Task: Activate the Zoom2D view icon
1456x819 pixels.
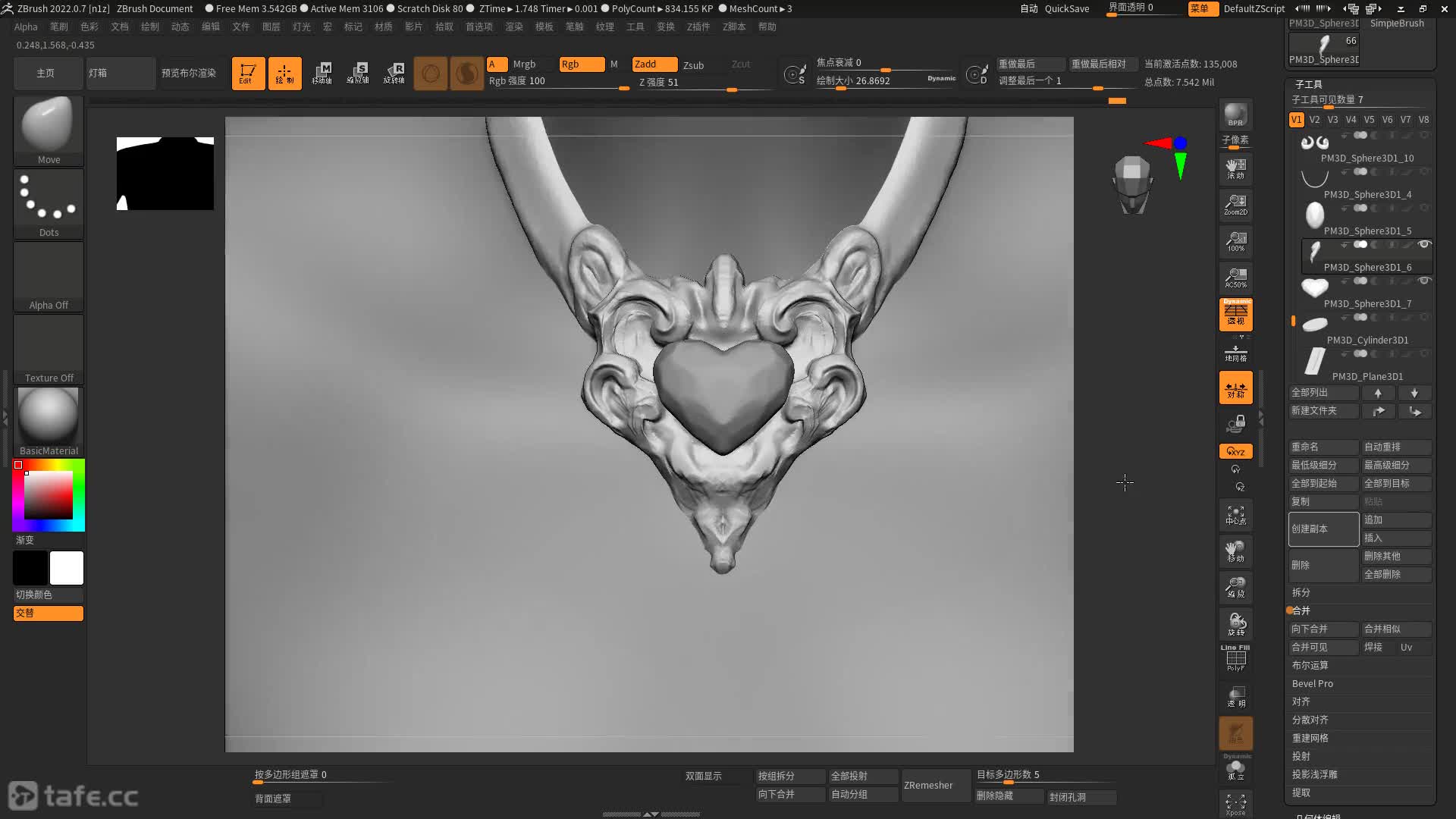Action: click(1235, 205)
